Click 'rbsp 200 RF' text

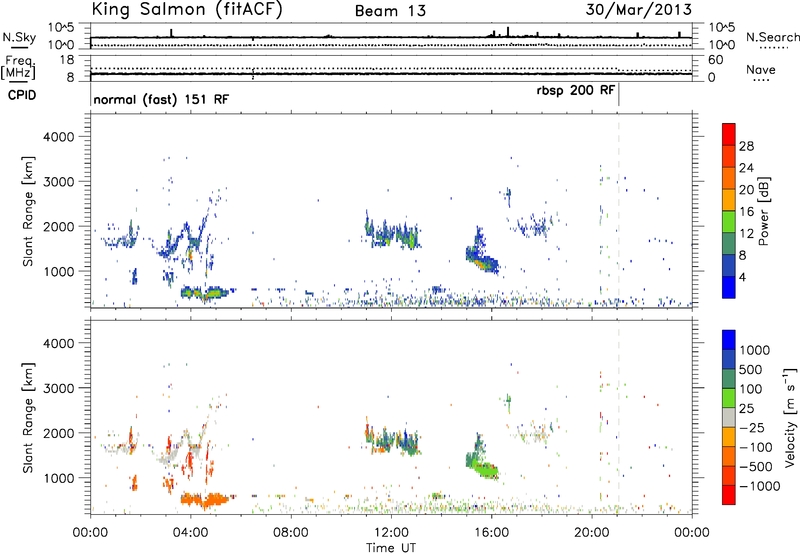coord(576,90)
